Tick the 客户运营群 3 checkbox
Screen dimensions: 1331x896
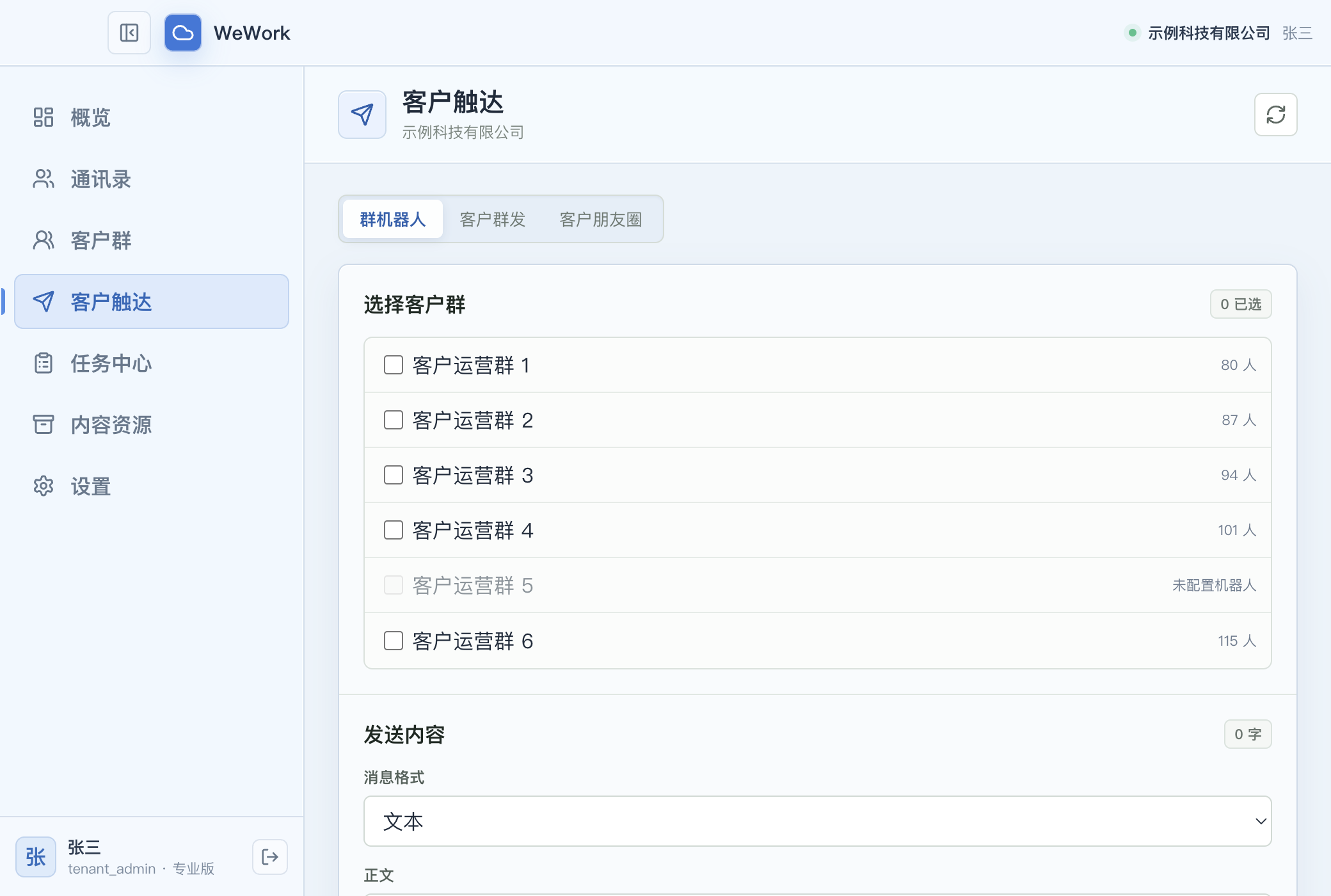click(x=394, y=475)
